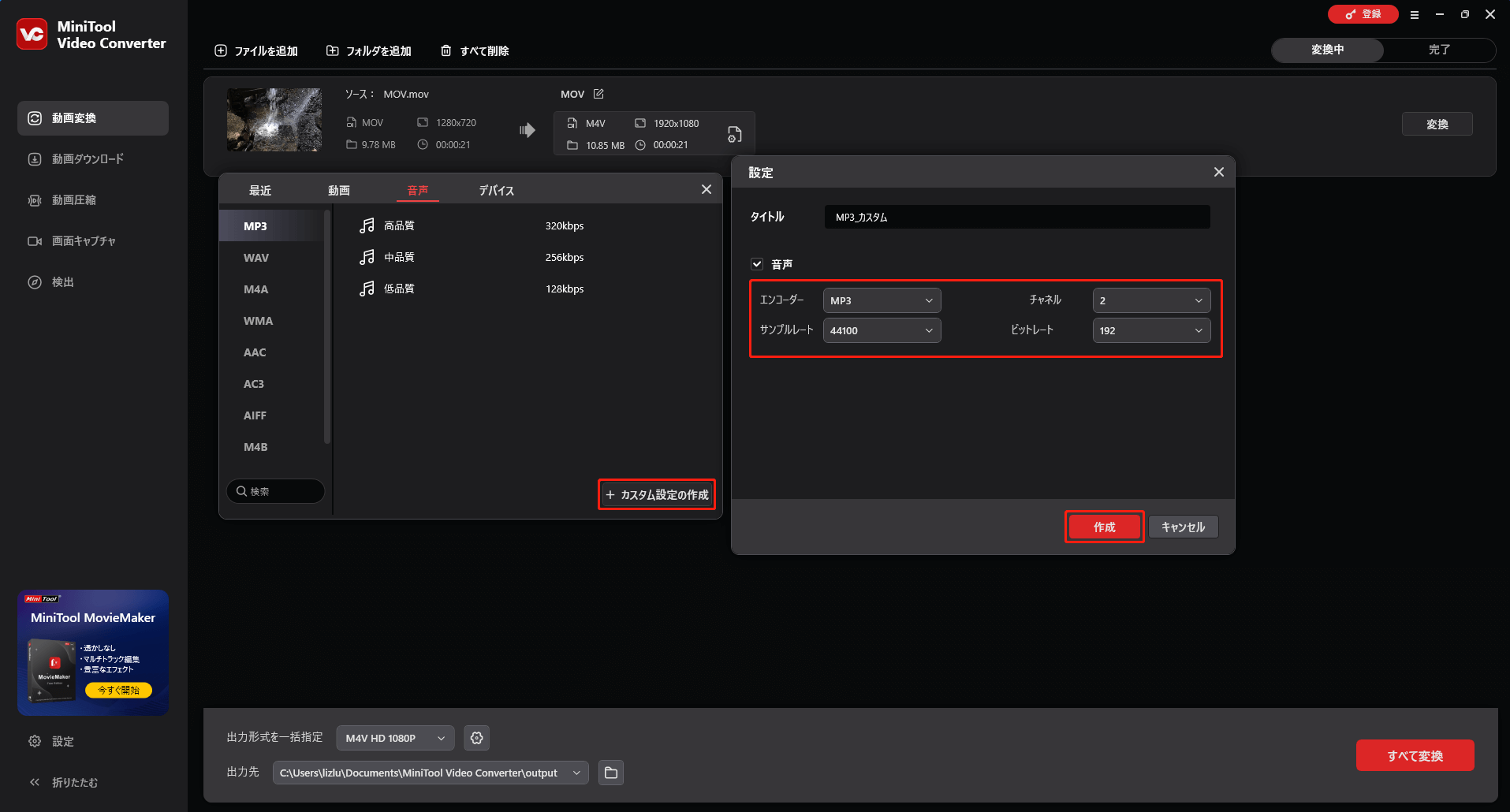
Task: Click the 検索 format search field
Action: click(275, 491)
